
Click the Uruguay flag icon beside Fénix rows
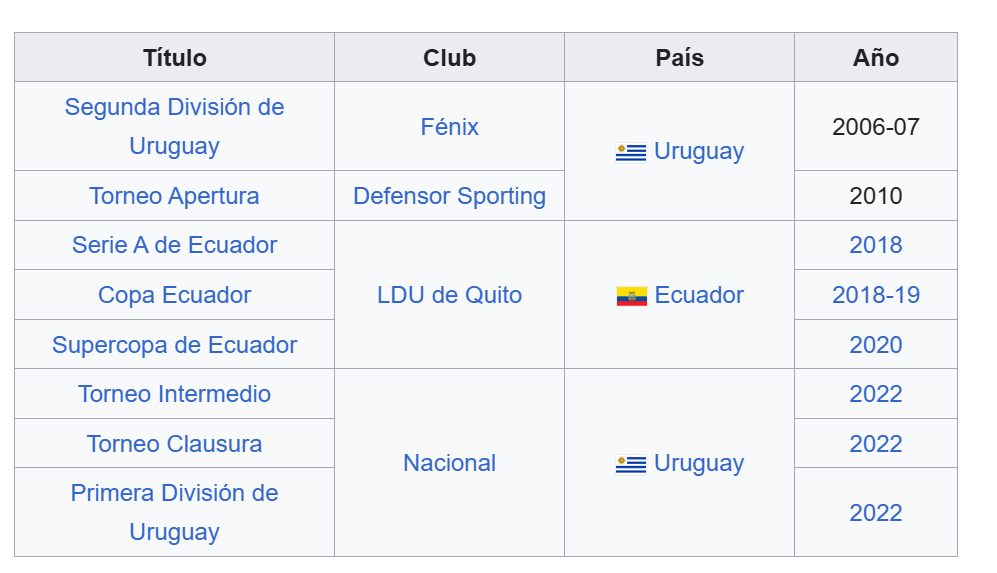[631, 152]
